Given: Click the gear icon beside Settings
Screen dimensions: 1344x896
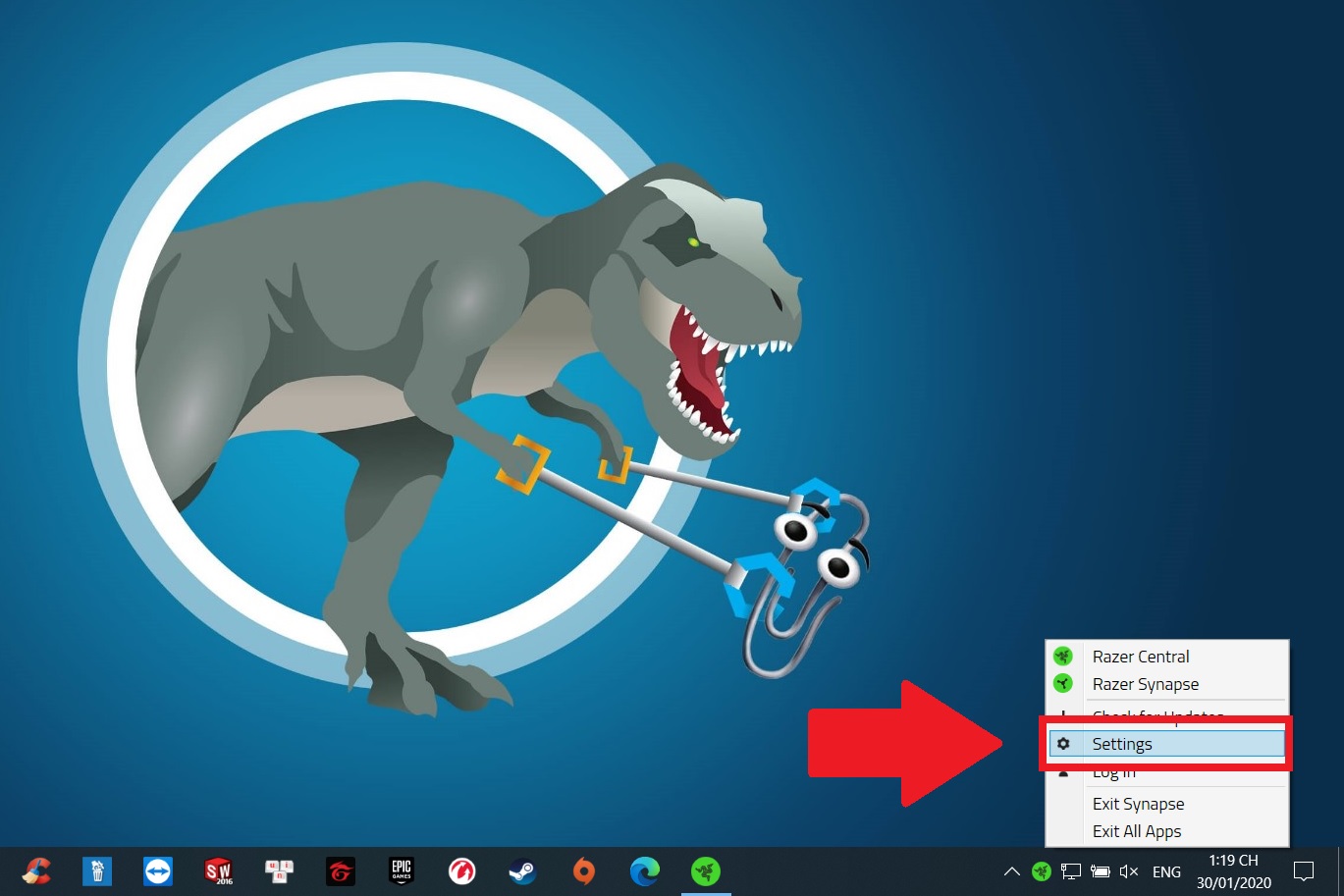Looking at the screenshot, I should click(x=1063, y=744).
